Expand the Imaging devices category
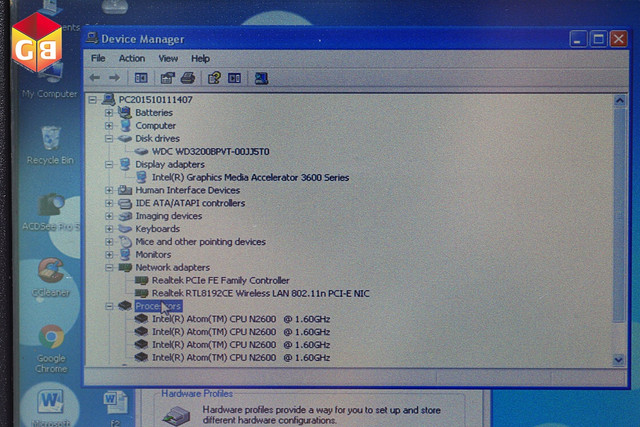This screenshot has width=640, height=427. (109, 216)
